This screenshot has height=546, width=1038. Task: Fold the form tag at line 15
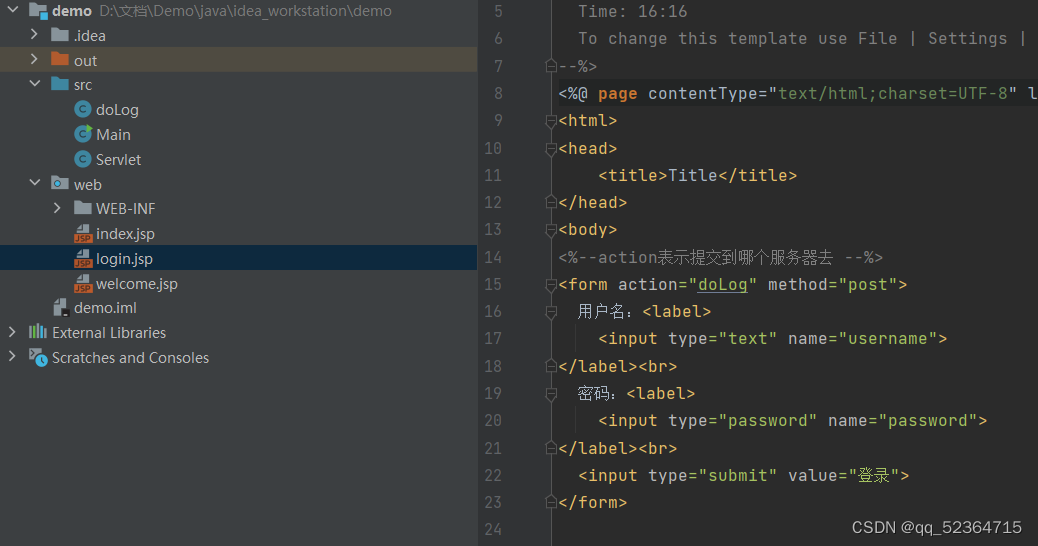pos(551,285)
